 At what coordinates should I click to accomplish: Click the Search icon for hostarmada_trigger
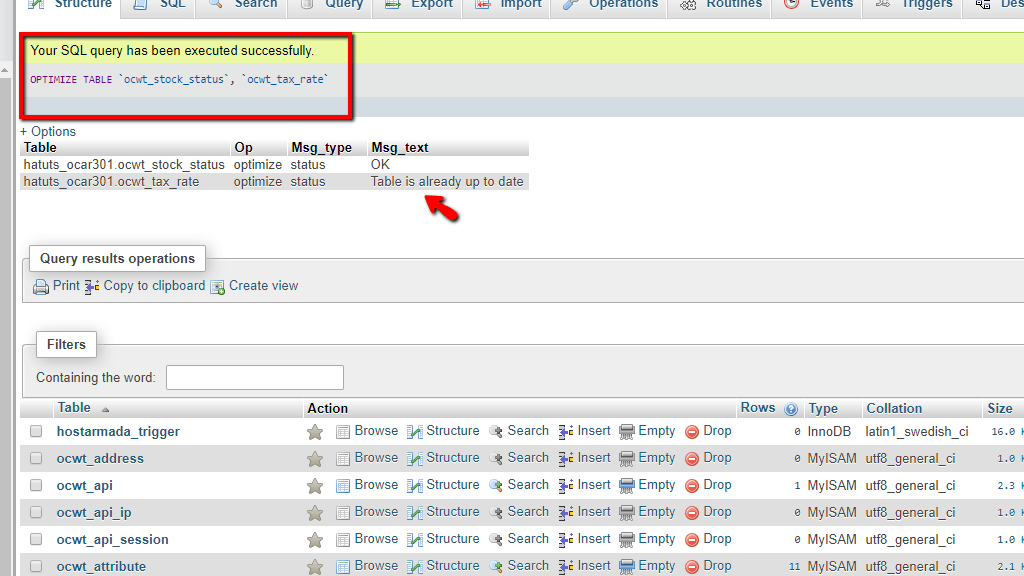pos(496,432)
